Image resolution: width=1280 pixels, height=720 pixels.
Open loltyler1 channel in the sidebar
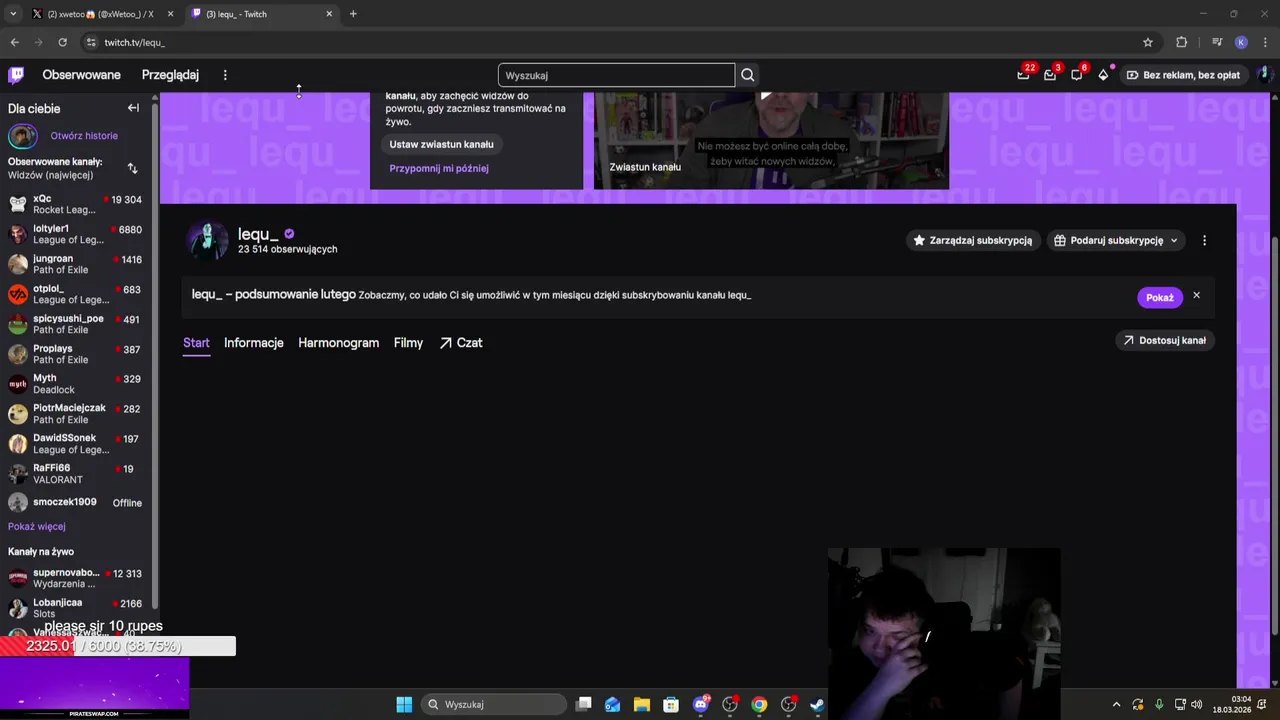75,234
